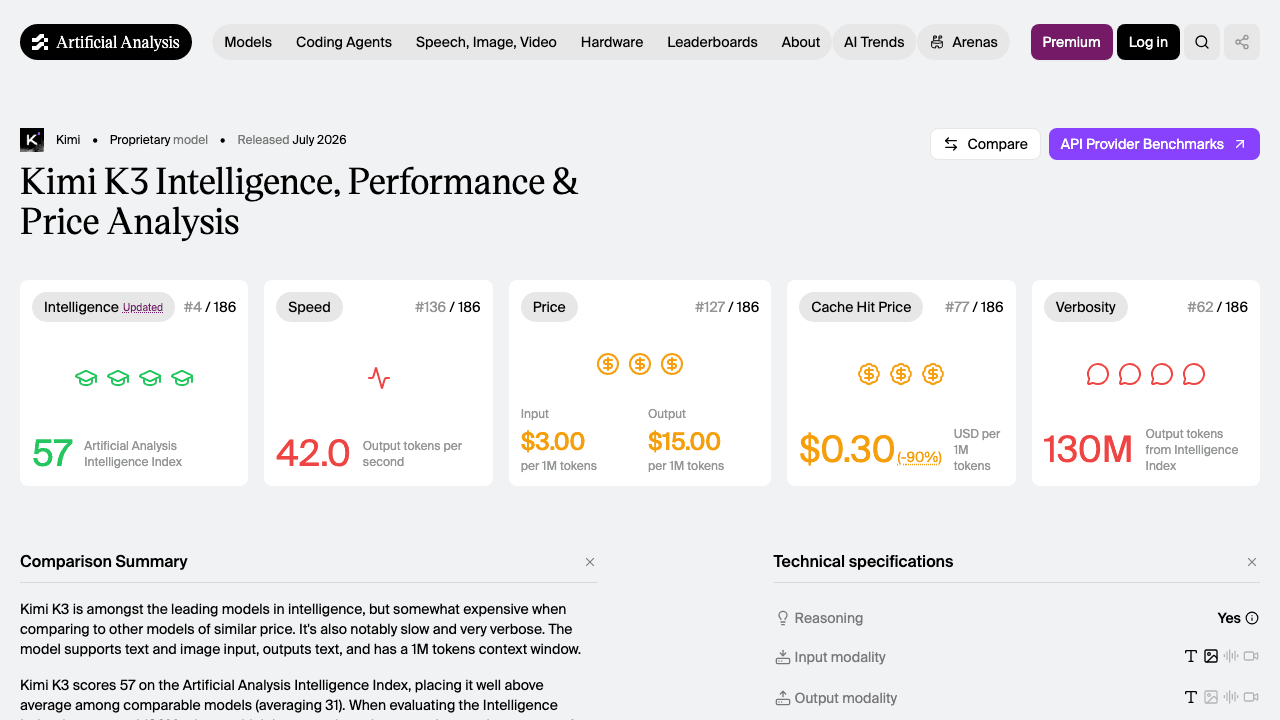Click the Output modality audio icon
1280x720 pixels.
pyautogui.click(x=1231, y=697)
